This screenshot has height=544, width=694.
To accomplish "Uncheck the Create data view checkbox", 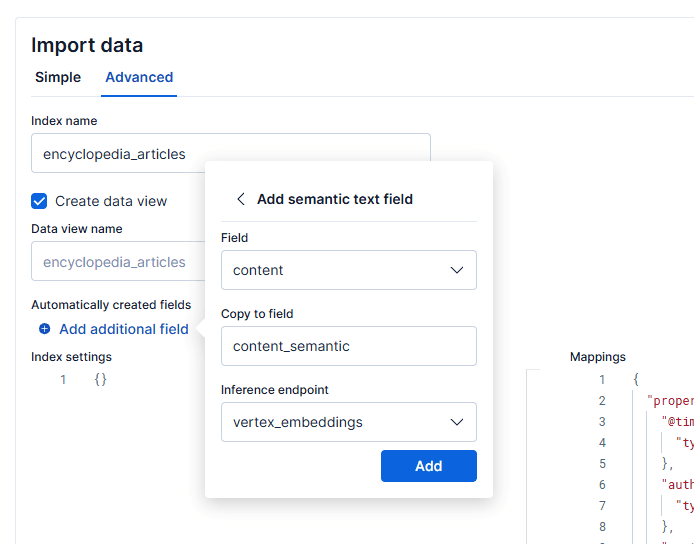I will pos(39,201).
